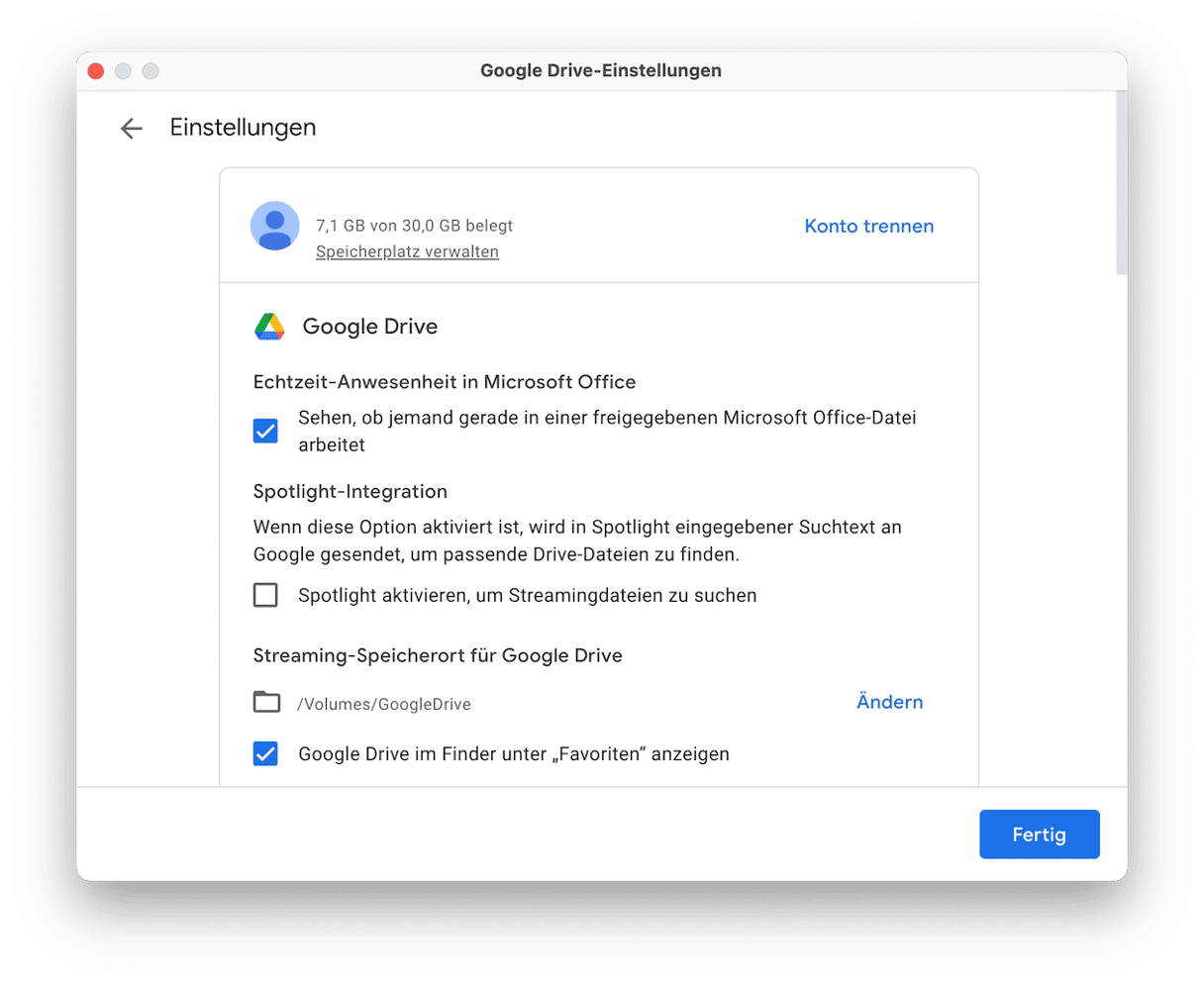
Task: Click the Spotlight-Integration heading
Action: click(x=351, y=492)
